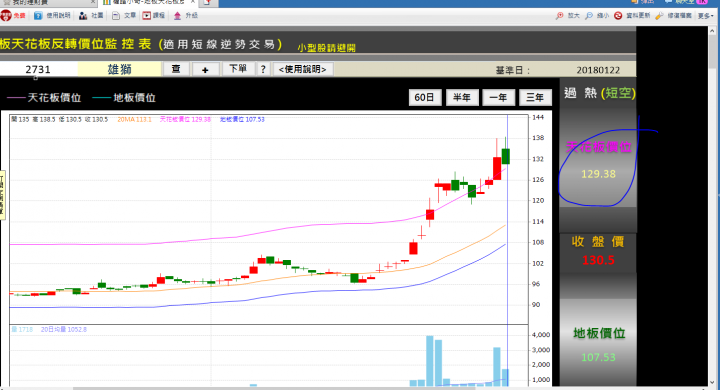The image size is (720, 390).
Task: Select the 一年 range button
Action: coord(498,97)
